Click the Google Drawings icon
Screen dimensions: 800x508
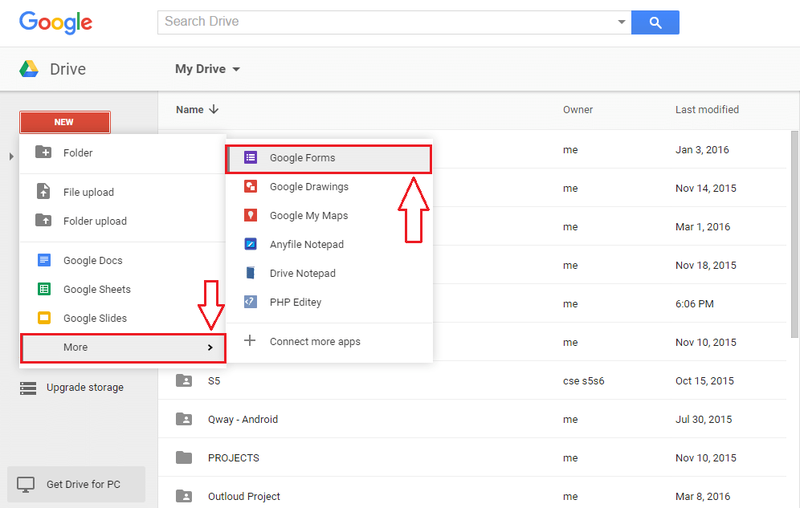pyautogui.click(x=251, y=186)
